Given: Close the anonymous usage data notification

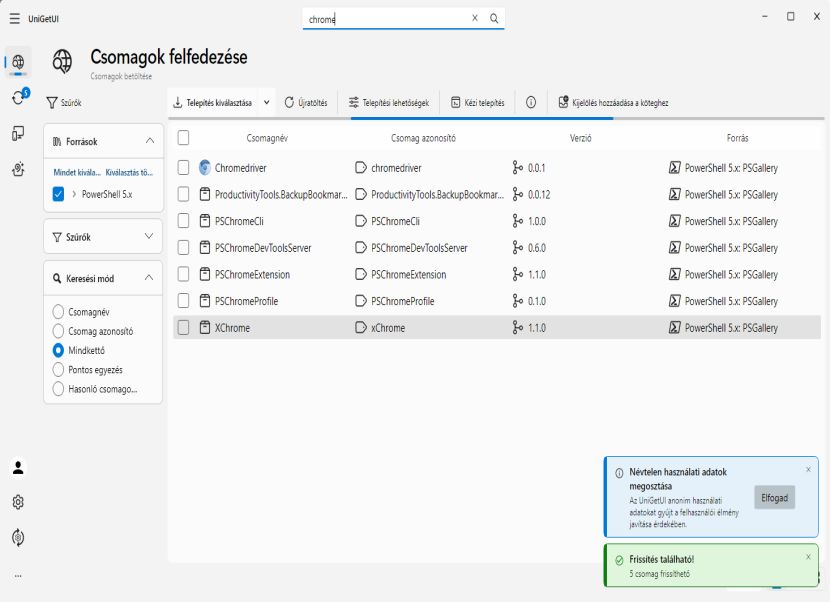Looking at the screenshot, I should click(x=808, y=469).
